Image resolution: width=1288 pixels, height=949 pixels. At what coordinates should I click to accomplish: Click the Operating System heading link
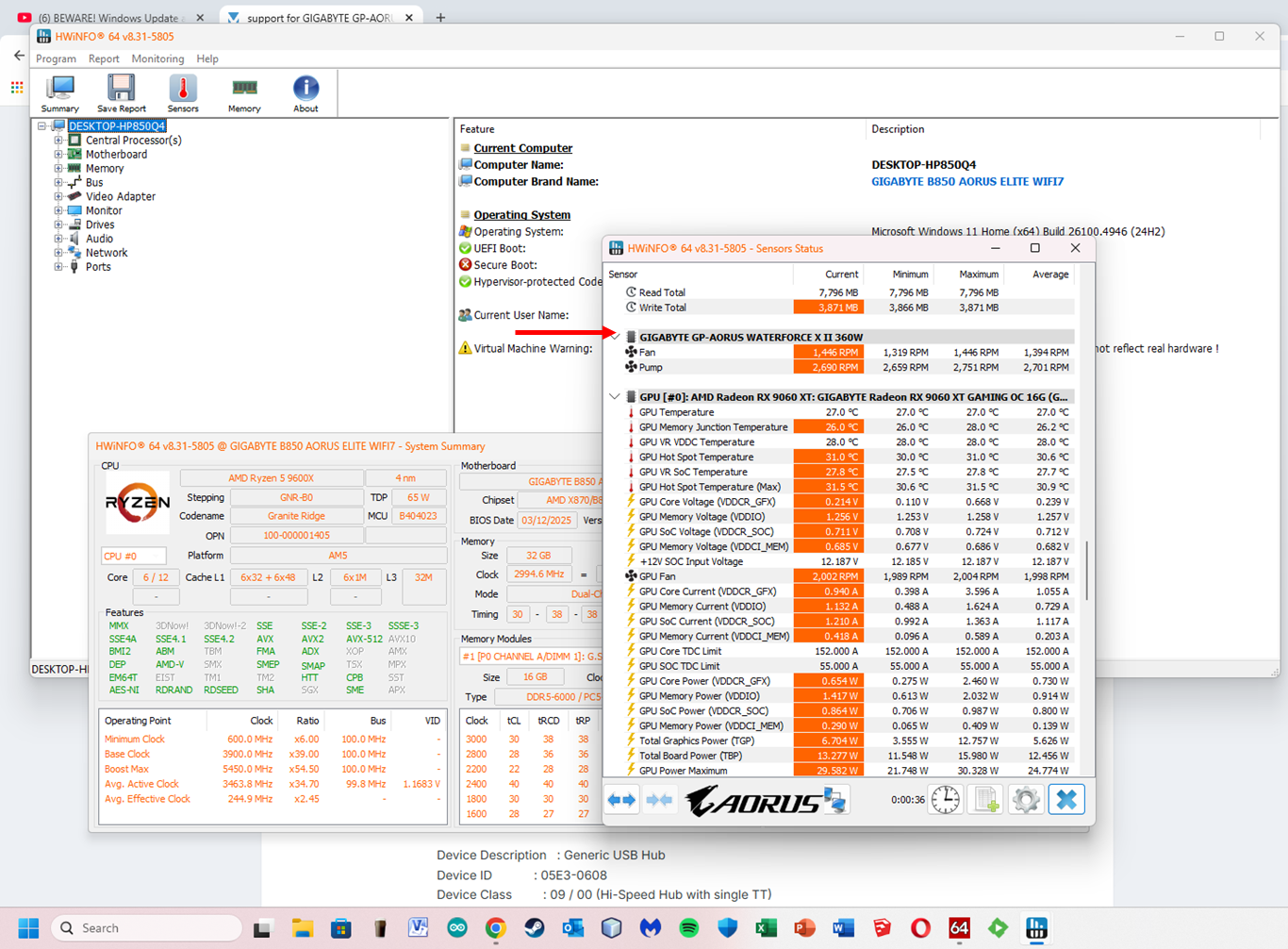(x=521, y=215)
